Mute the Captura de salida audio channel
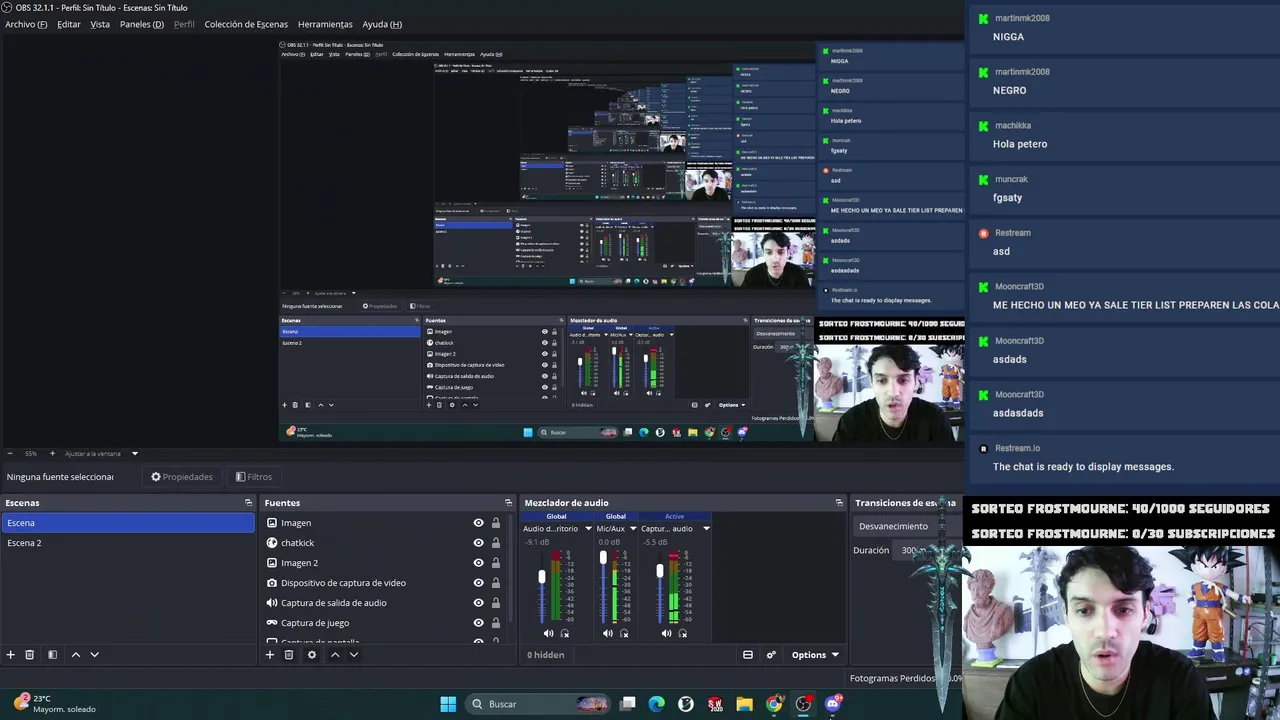The width and height of the screenshot is (1280, 720). (667, 633)
